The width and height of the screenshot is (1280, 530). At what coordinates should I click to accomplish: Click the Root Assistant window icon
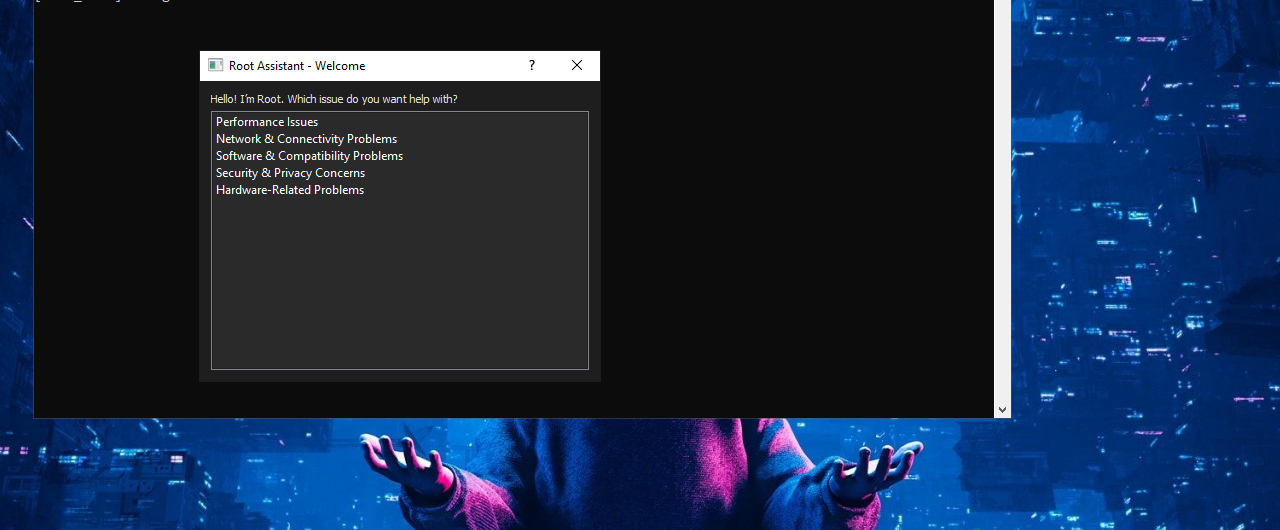[x=215, y=65]
